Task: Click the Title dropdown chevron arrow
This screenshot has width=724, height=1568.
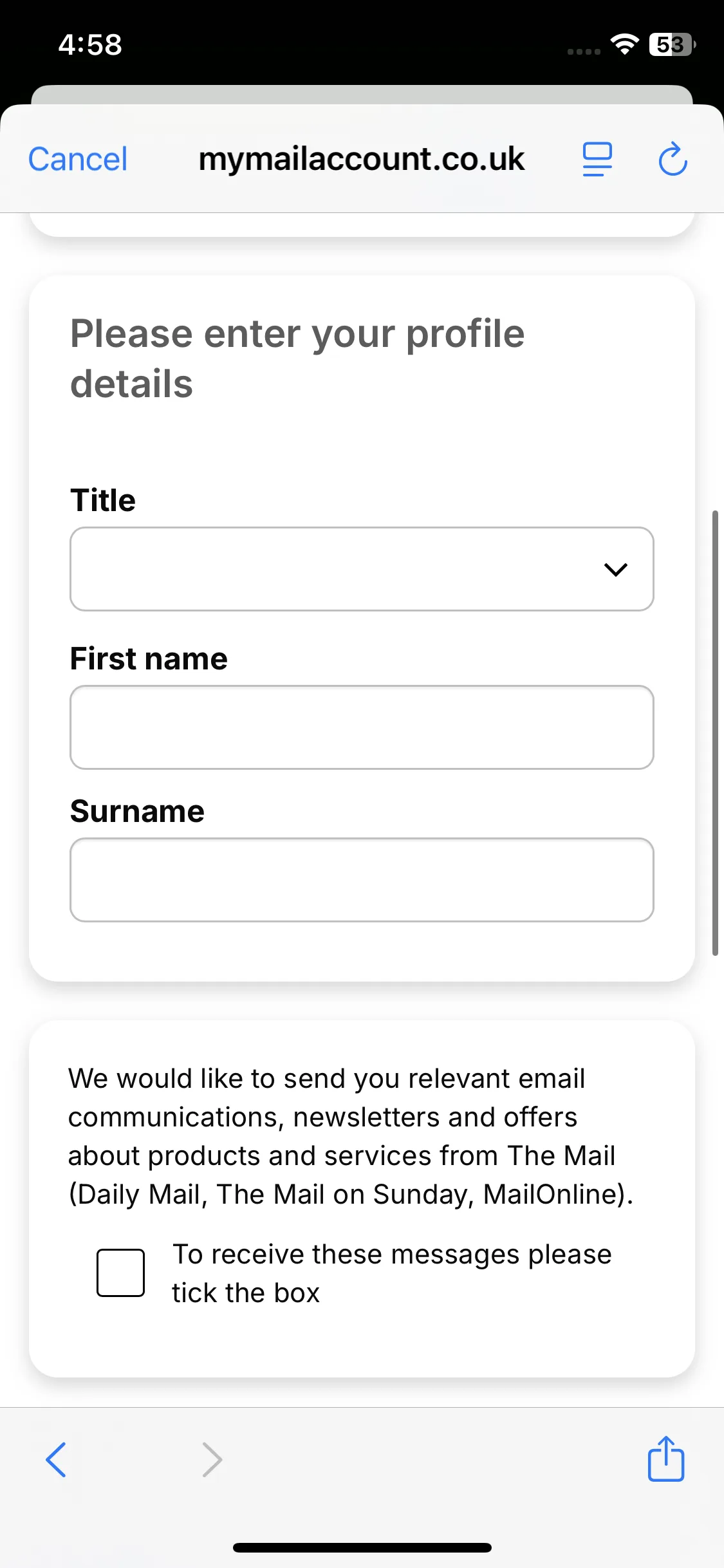Action: [x=616, y=570]
